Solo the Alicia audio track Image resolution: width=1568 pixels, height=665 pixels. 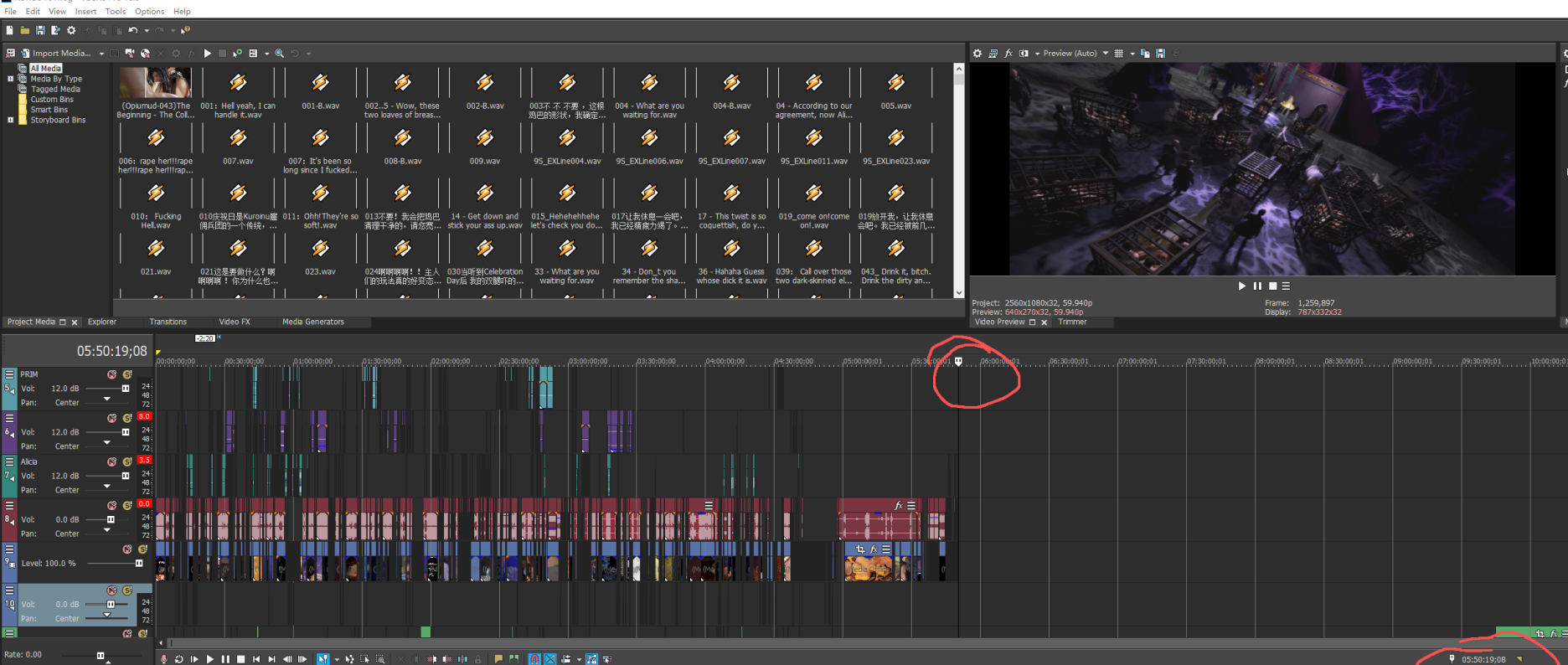point(127,462)
